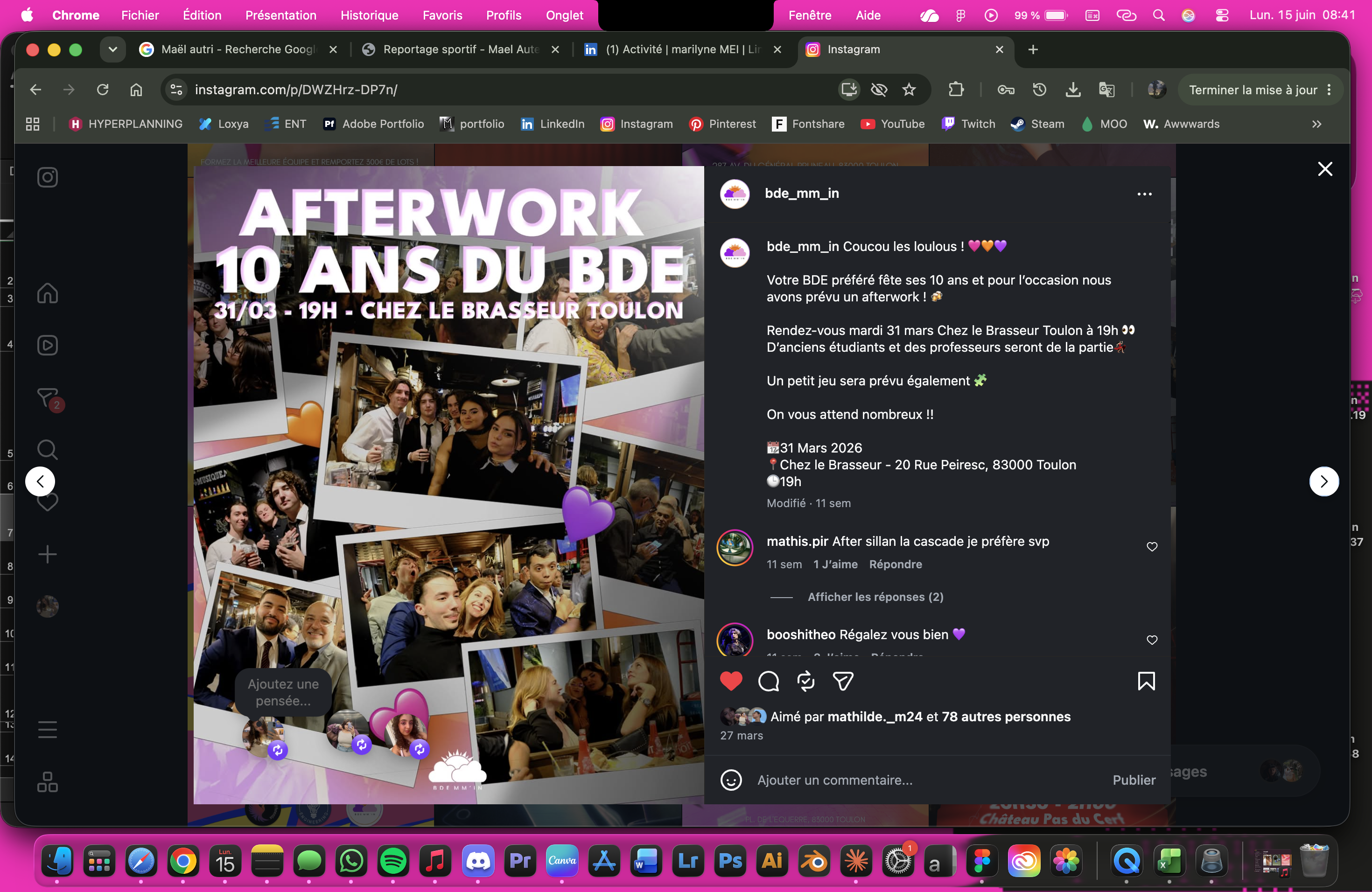Switch to Reportage sportif tab
Screen dimensions: 1372x892
461,49
